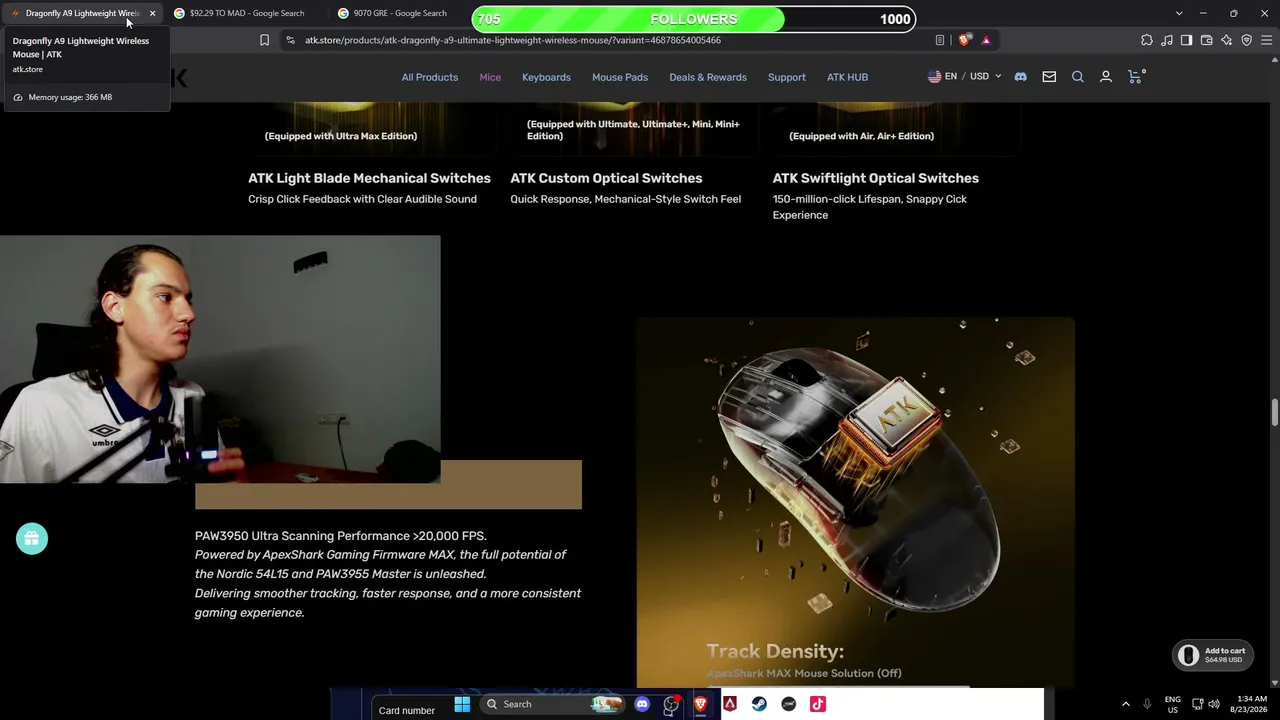Click '(Equipped with Air, Air+ Edition)' text
Image resolution: width=1280 pixels, height=720 pixels.
[862, 136]
